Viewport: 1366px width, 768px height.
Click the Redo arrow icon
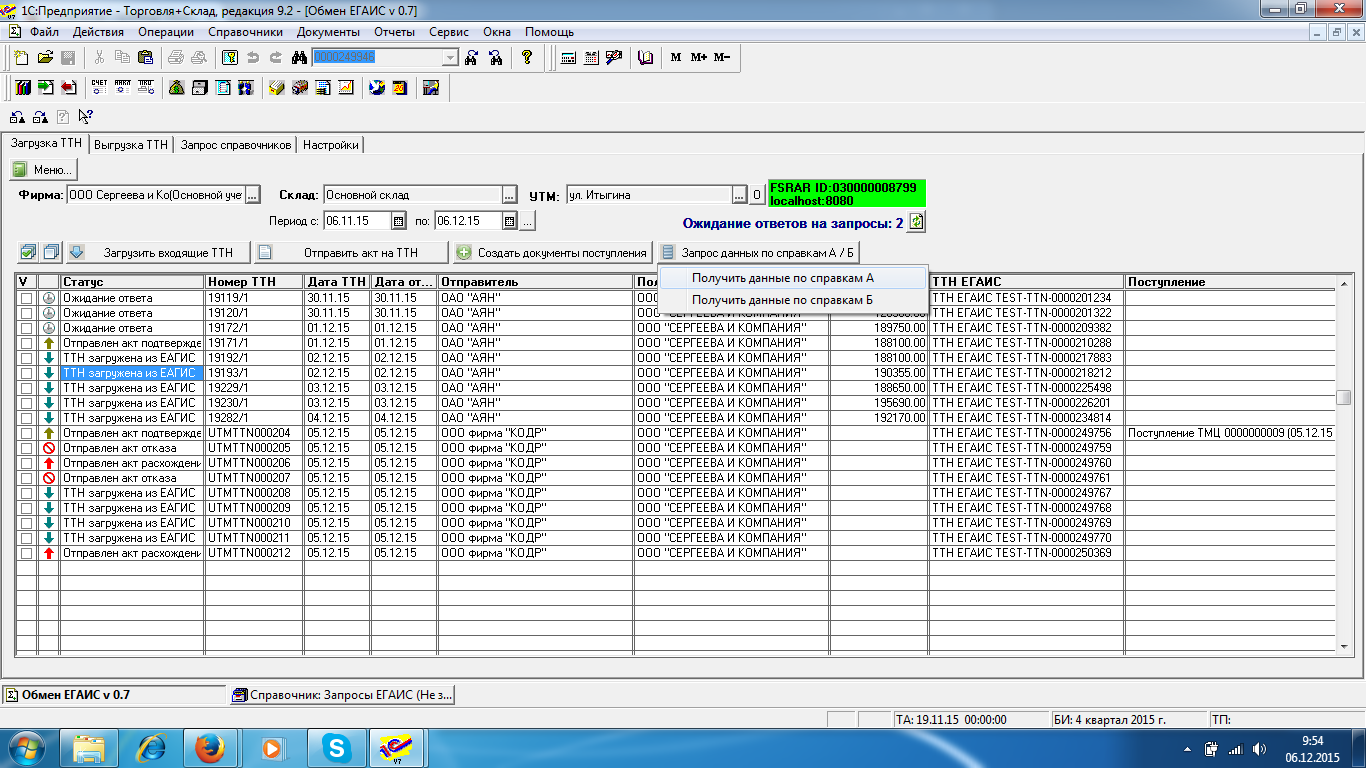(x=274, y=58)
